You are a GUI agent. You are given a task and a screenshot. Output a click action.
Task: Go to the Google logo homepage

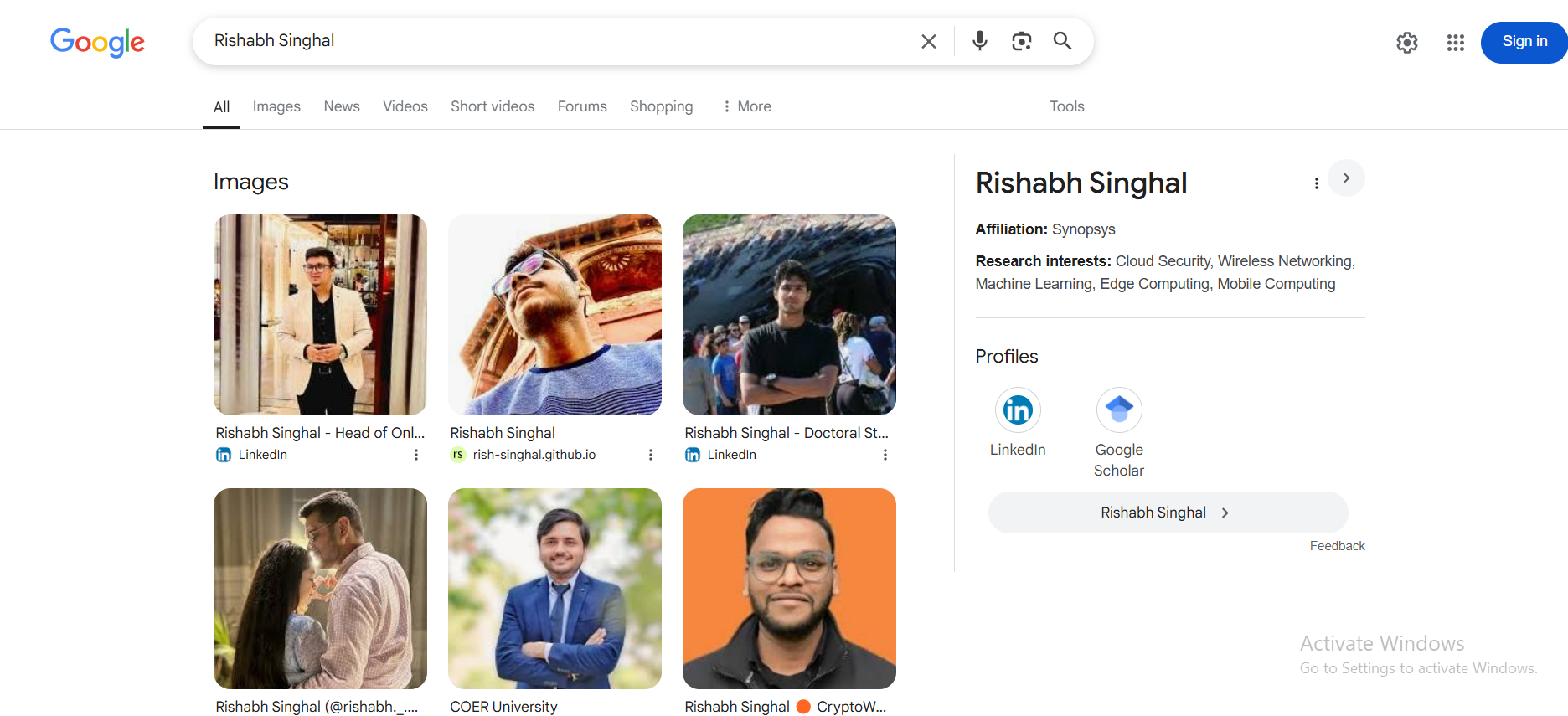pos(97,42)
